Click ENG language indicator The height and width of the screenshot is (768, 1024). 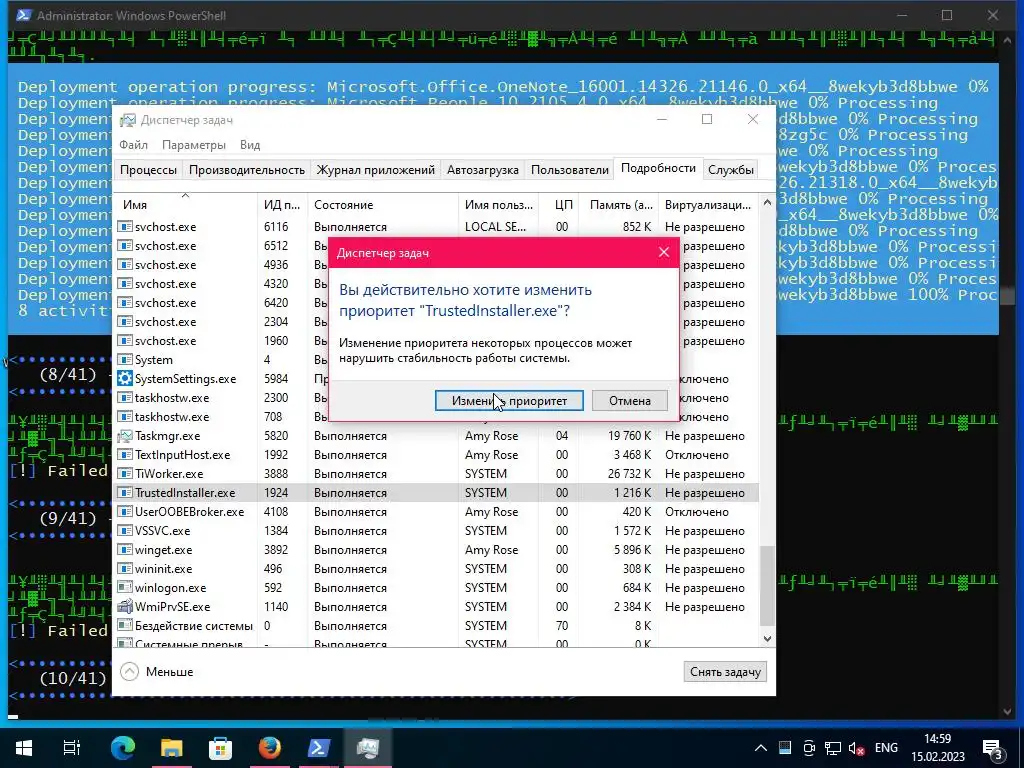(x=886, y=747)
